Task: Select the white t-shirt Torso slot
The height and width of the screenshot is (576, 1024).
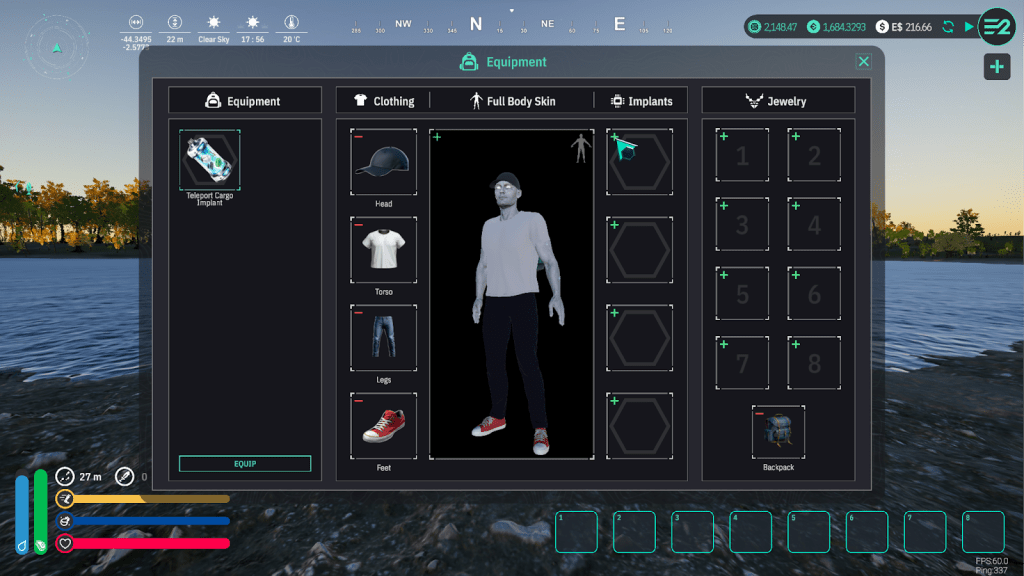Action: click(384, 250)
